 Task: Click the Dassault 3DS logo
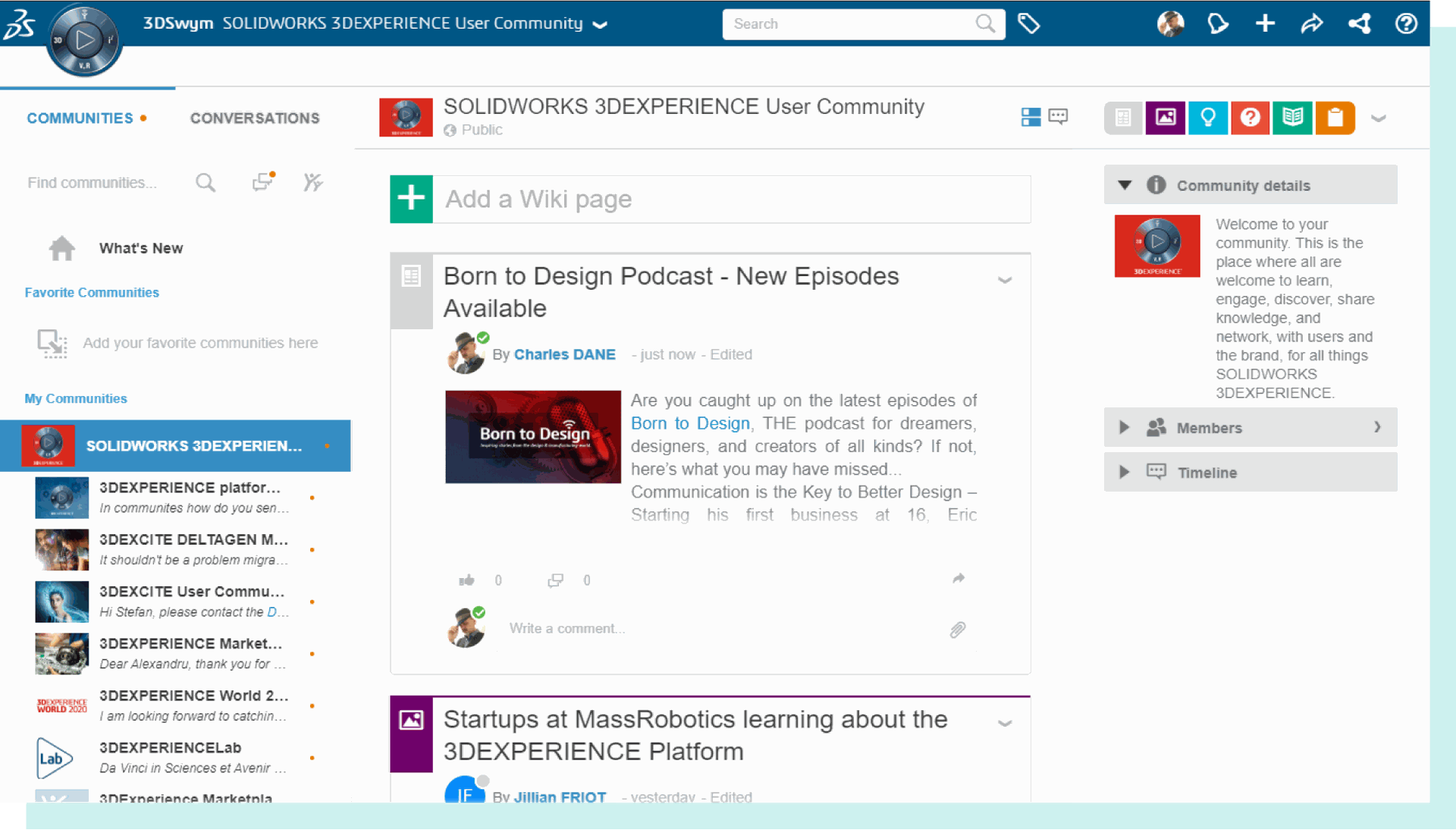point(19,24)
